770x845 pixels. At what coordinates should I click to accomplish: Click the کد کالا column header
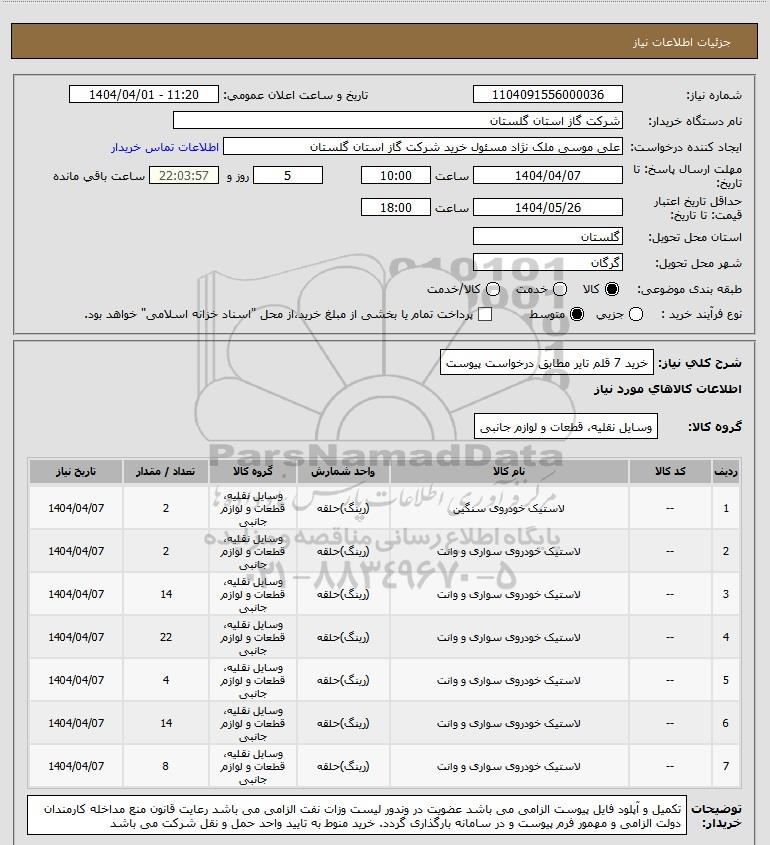[x=670, y=472]
